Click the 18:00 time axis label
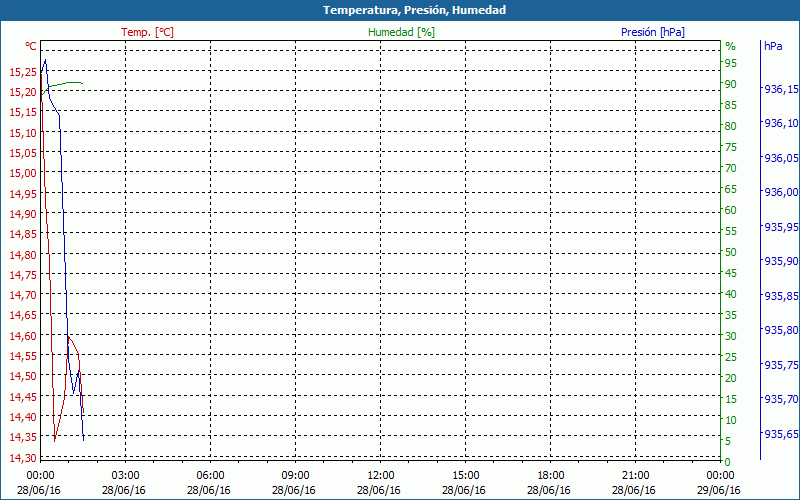 click(551, 476)
